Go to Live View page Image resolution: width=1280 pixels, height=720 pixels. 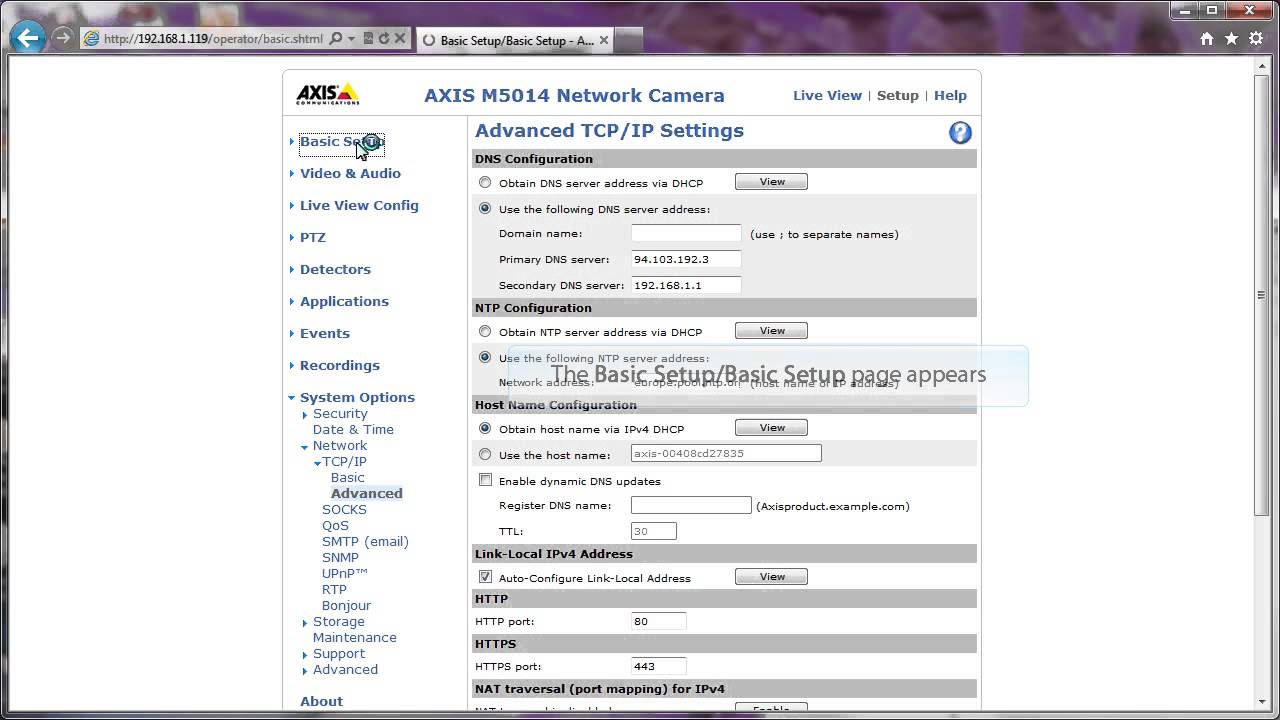(x=827, y=95)
